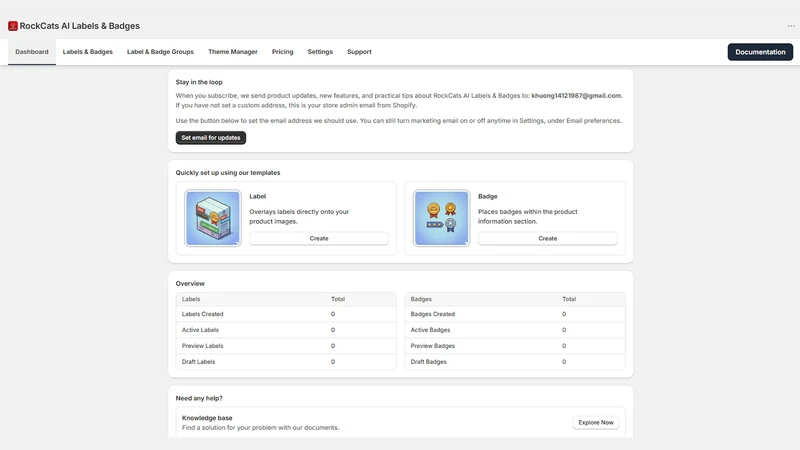Select the Preview Badges row
This screenshot has height=450, width=800.
click(515, 346)
